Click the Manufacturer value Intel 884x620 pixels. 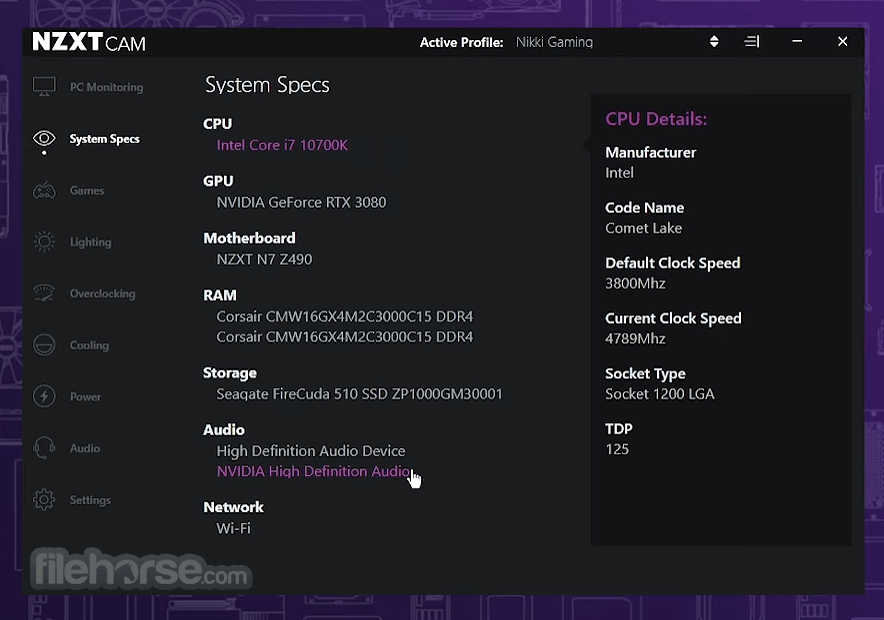pyautogui.click(x=619, y=173)
